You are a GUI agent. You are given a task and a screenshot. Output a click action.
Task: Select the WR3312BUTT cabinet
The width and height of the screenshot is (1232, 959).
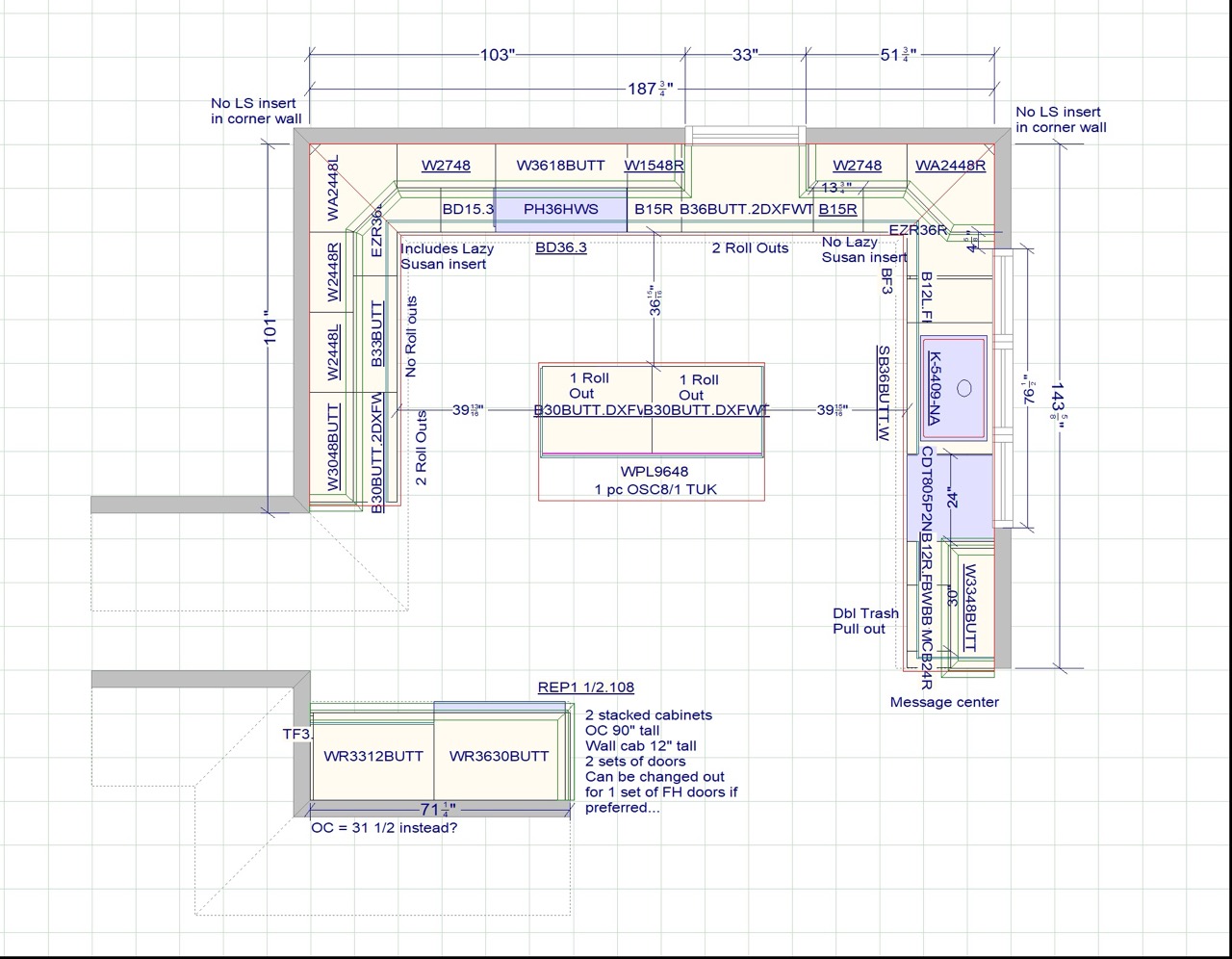(373, 756)
